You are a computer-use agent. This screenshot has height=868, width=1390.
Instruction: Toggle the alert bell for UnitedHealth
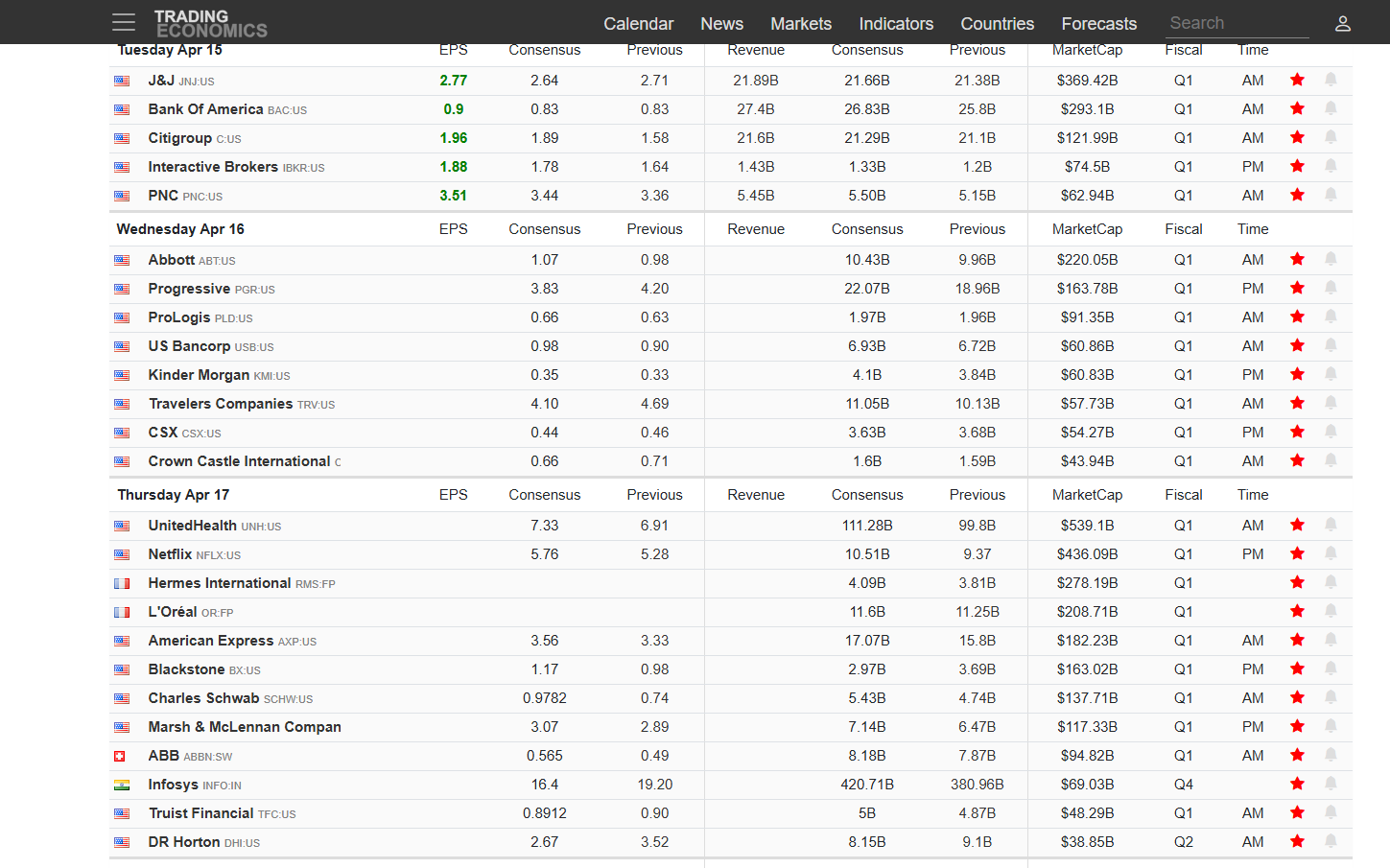tap(1331, 525)
